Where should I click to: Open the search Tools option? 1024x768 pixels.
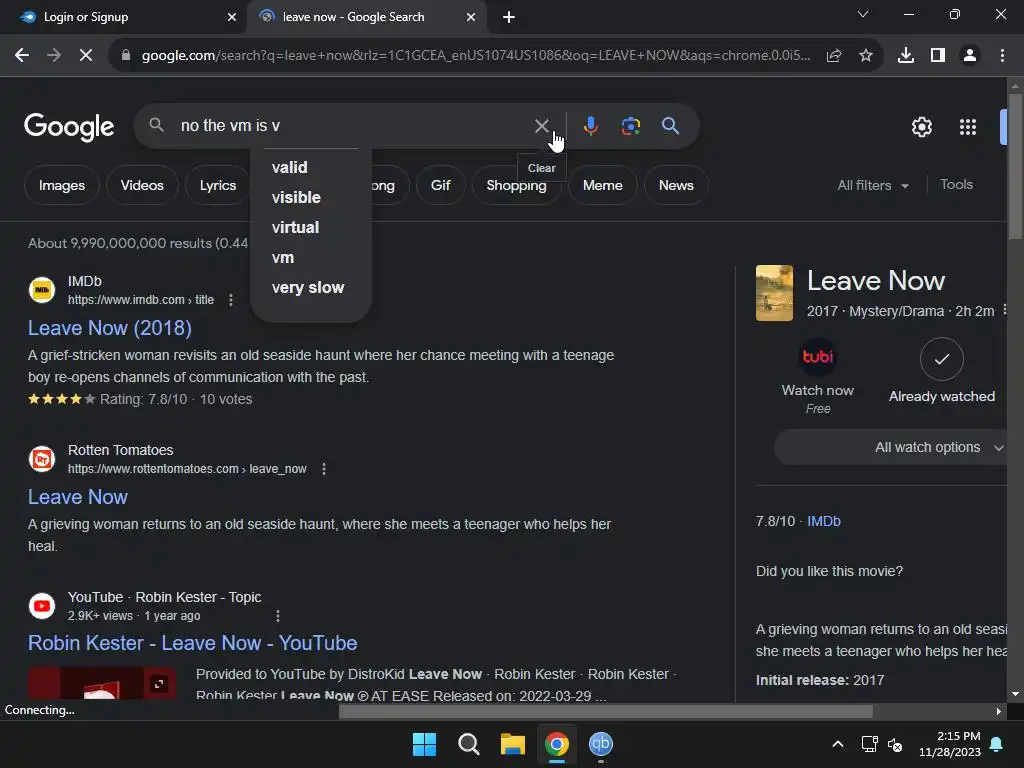tap(956, 185)
